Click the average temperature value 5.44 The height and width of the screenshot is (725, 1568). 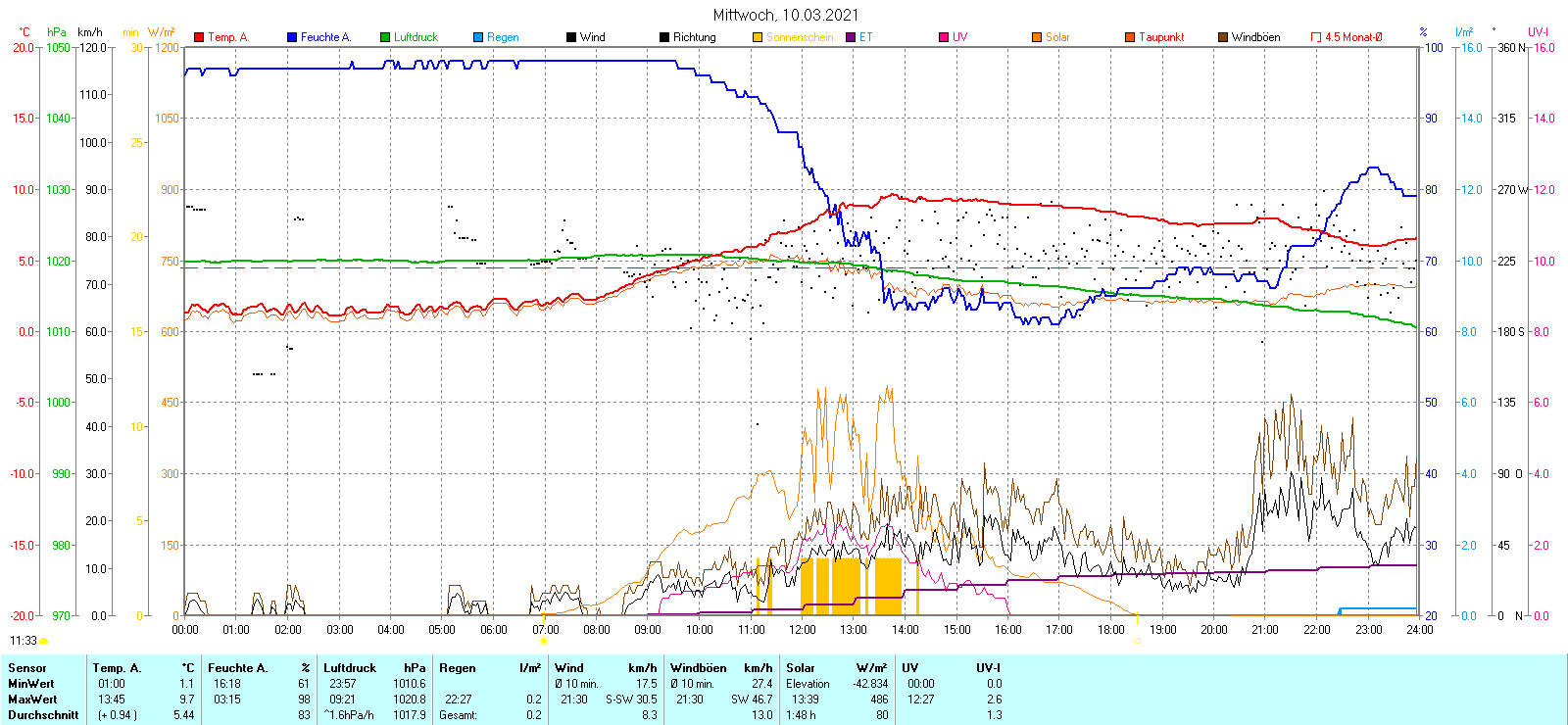tap(184, 715)
